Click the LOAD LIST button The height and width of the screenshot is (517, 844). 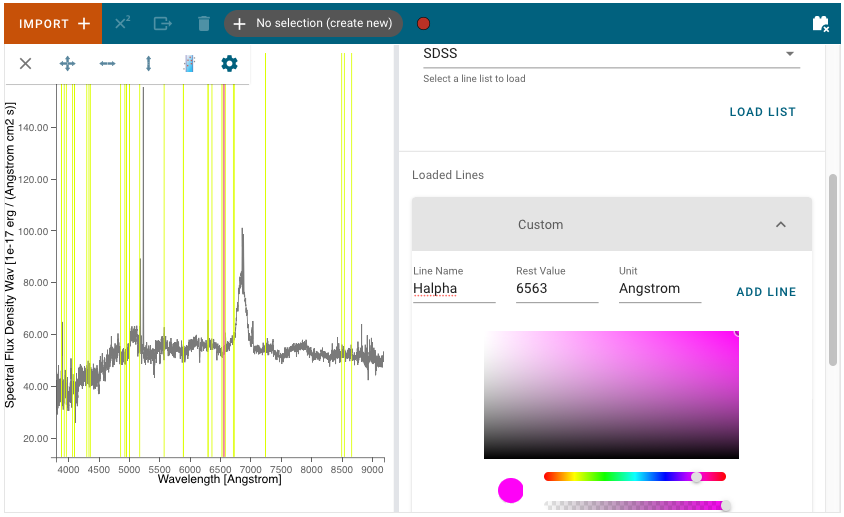pos(762,112)
